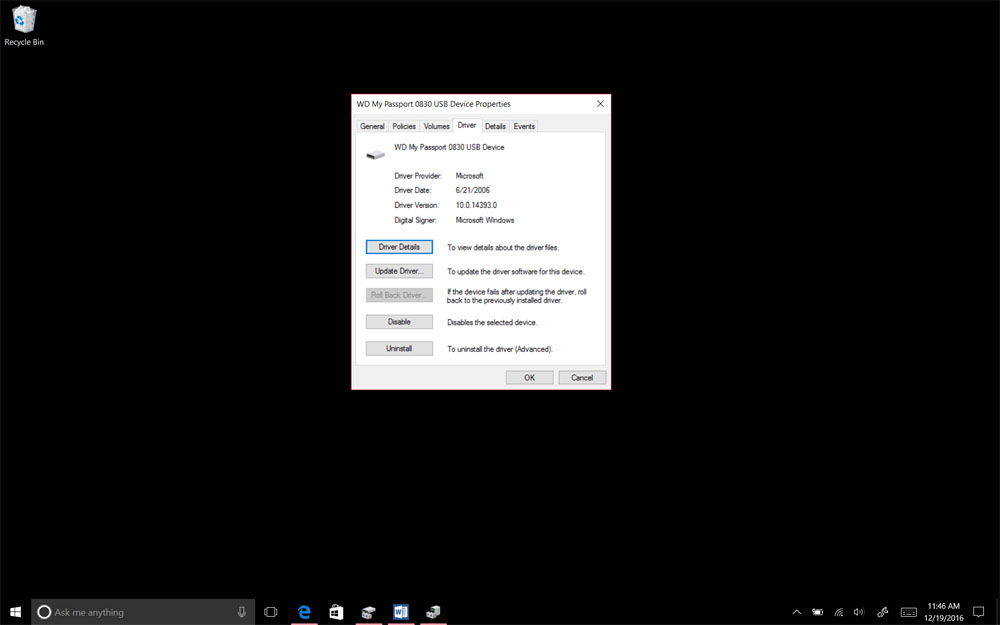Click the Update Driver button
The width and height of the screenshot is (1000, 625).
pyautogui.click(x=399, y=270)
